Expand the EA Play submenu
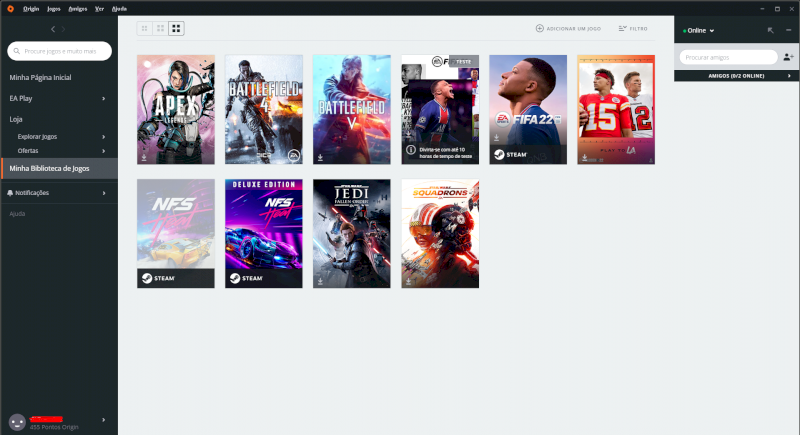The width and height of the screenshot is (800, 435). coord(103,98)
